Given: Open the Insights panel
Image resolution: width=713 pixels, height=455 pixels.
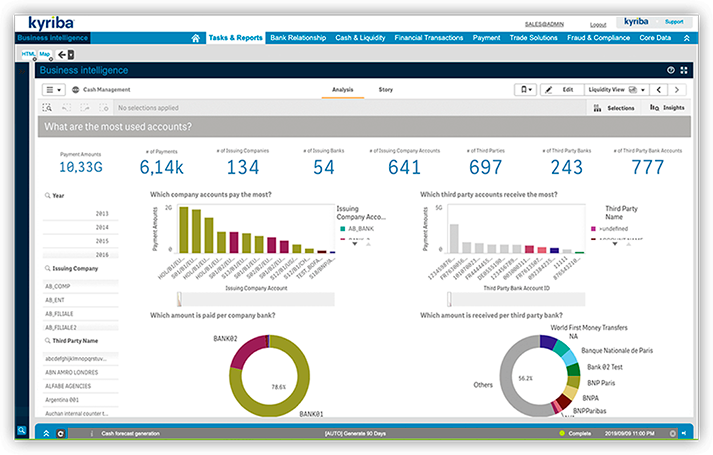Looking at the screenshot, I should (x=667, y=107).
